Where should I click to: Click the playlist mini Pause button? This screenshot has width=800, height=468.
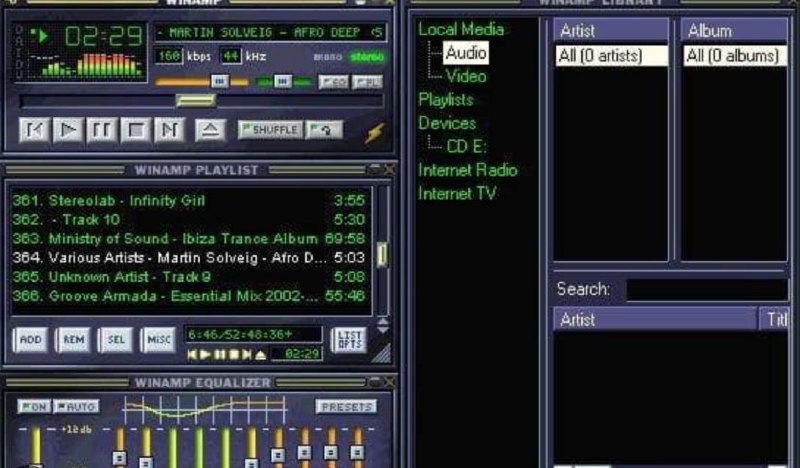pos(220,354)
